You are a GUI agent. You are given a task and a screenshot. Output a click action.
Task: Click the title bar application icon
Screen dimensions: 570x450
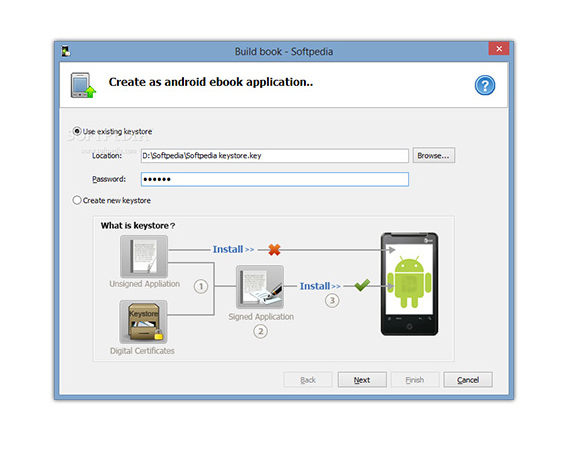pyautogui.click(x=66, y=51)
